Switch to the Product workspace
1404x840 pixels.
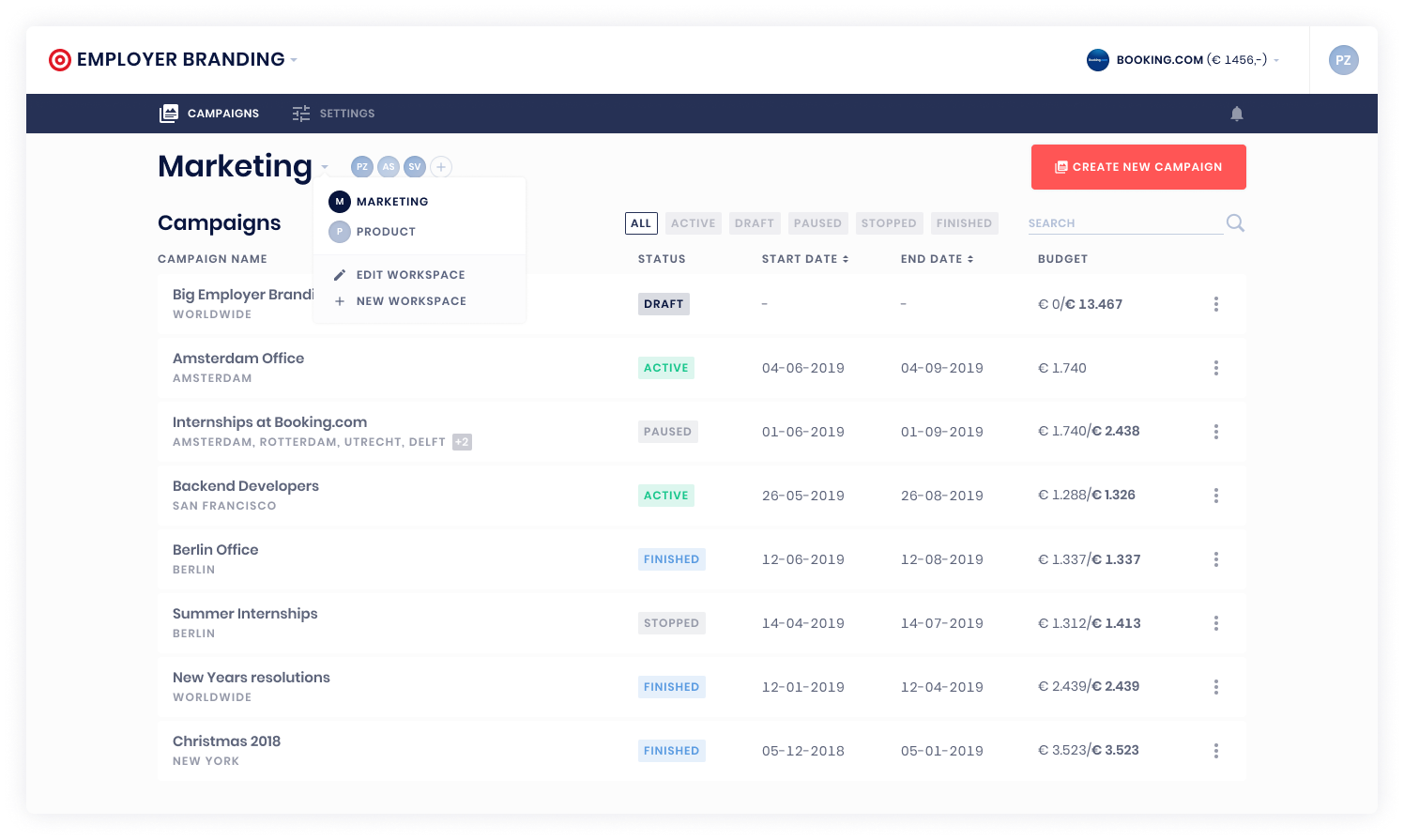(x=420, y=232)
